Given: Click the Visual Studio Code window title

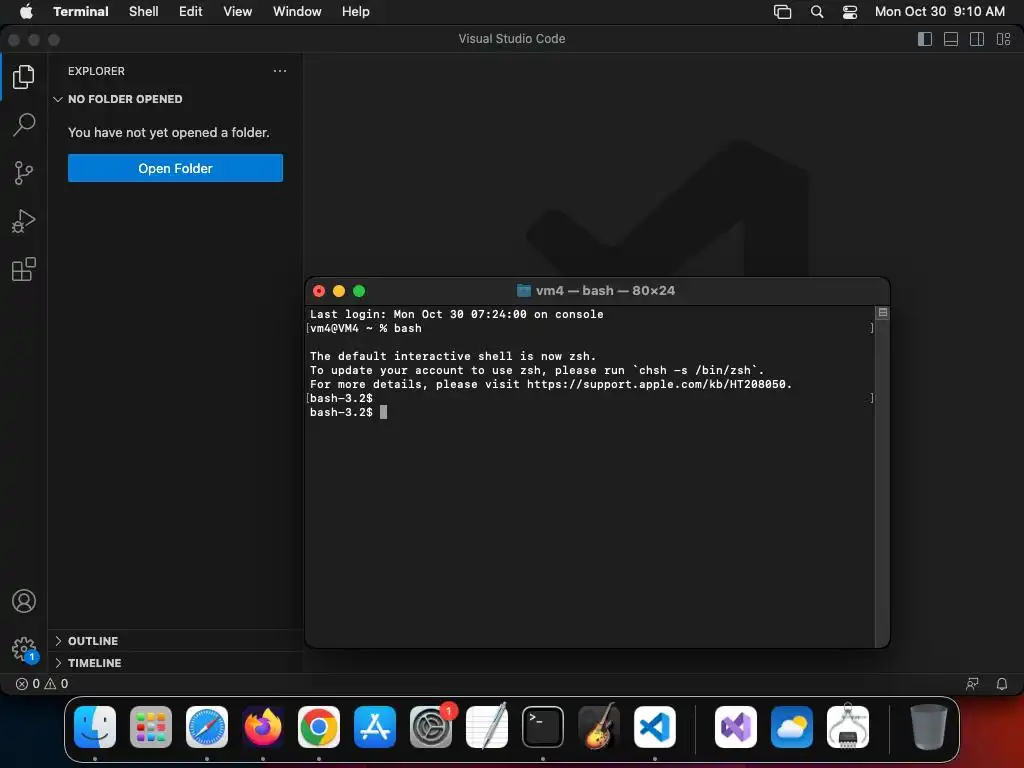Looking at the screenshot, I should [x=511, y=39].
